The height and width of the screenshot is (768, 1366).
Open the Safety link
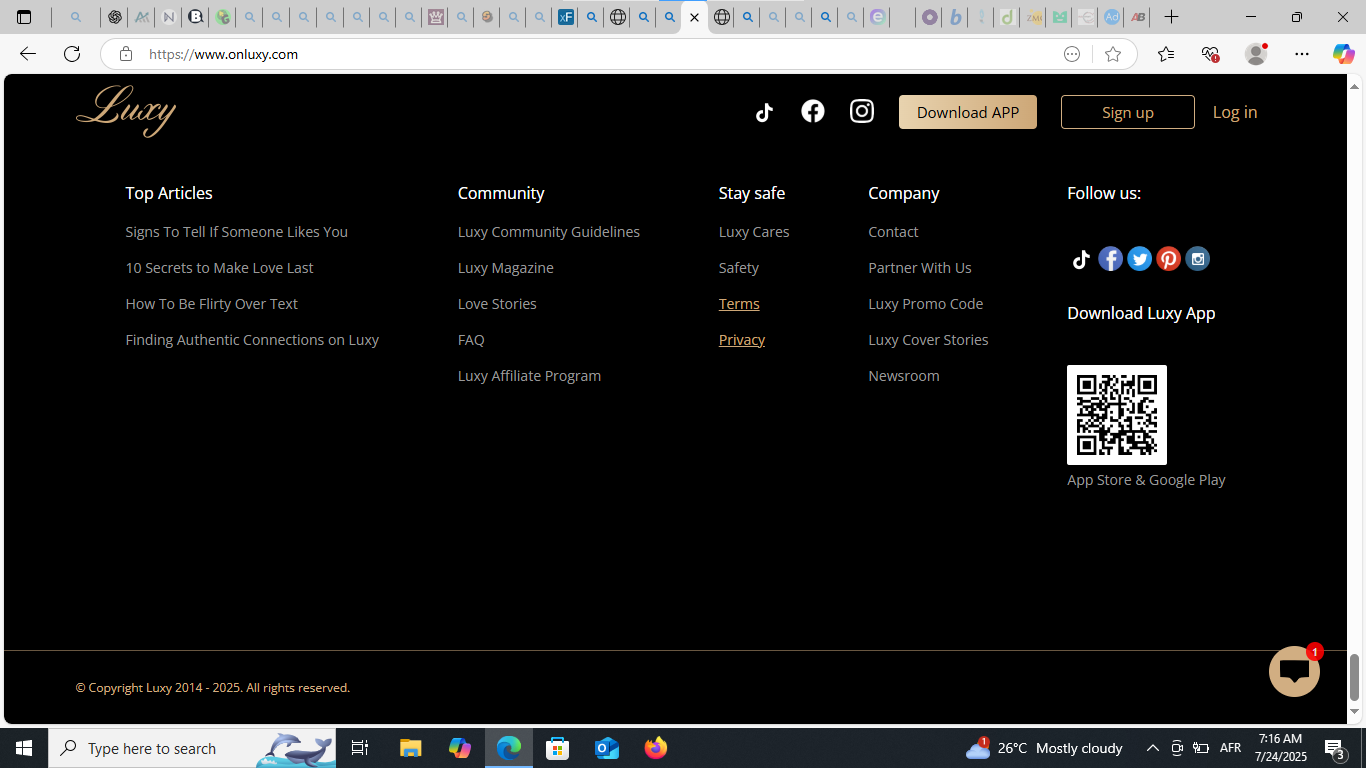tap(739, 268)
